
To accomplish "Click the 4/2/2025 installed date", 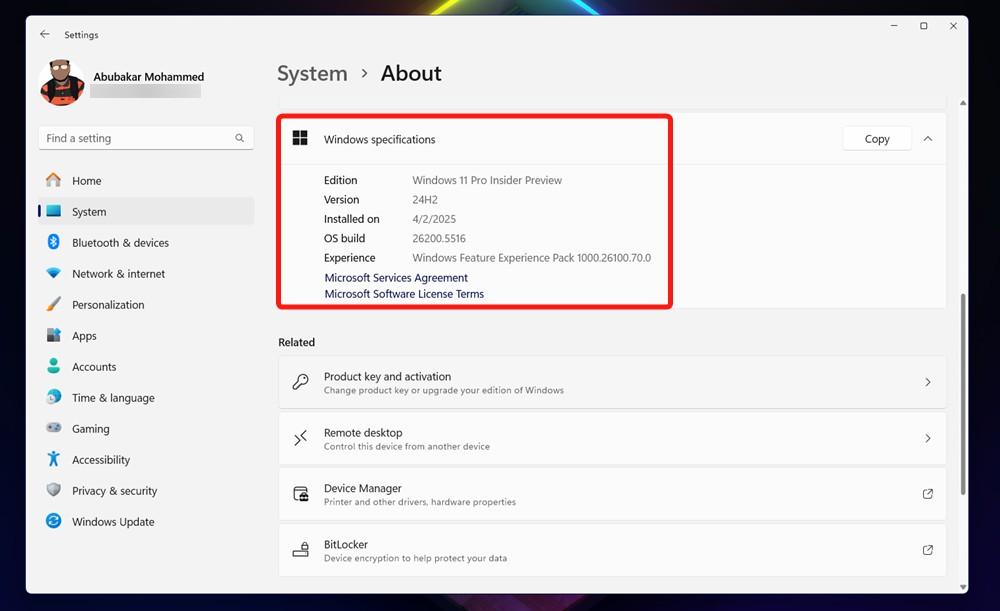I will (x=434, y=219).
